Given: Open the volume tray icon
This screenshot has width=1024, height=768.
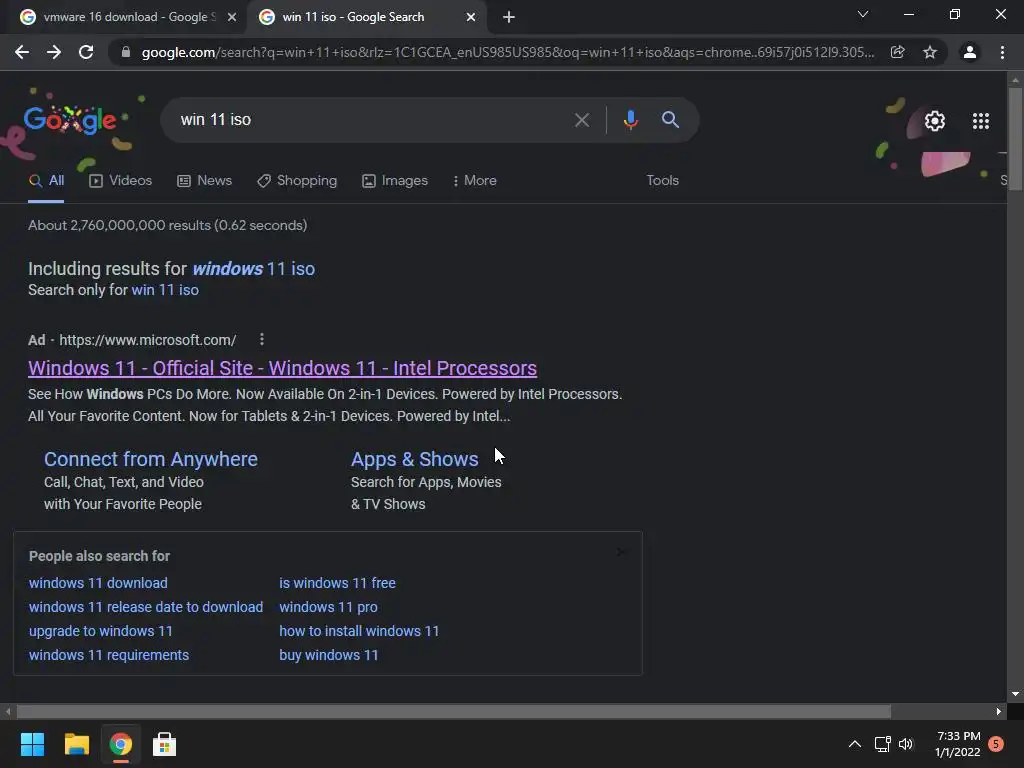Looking at the screenshot, I should coord(906,744).
